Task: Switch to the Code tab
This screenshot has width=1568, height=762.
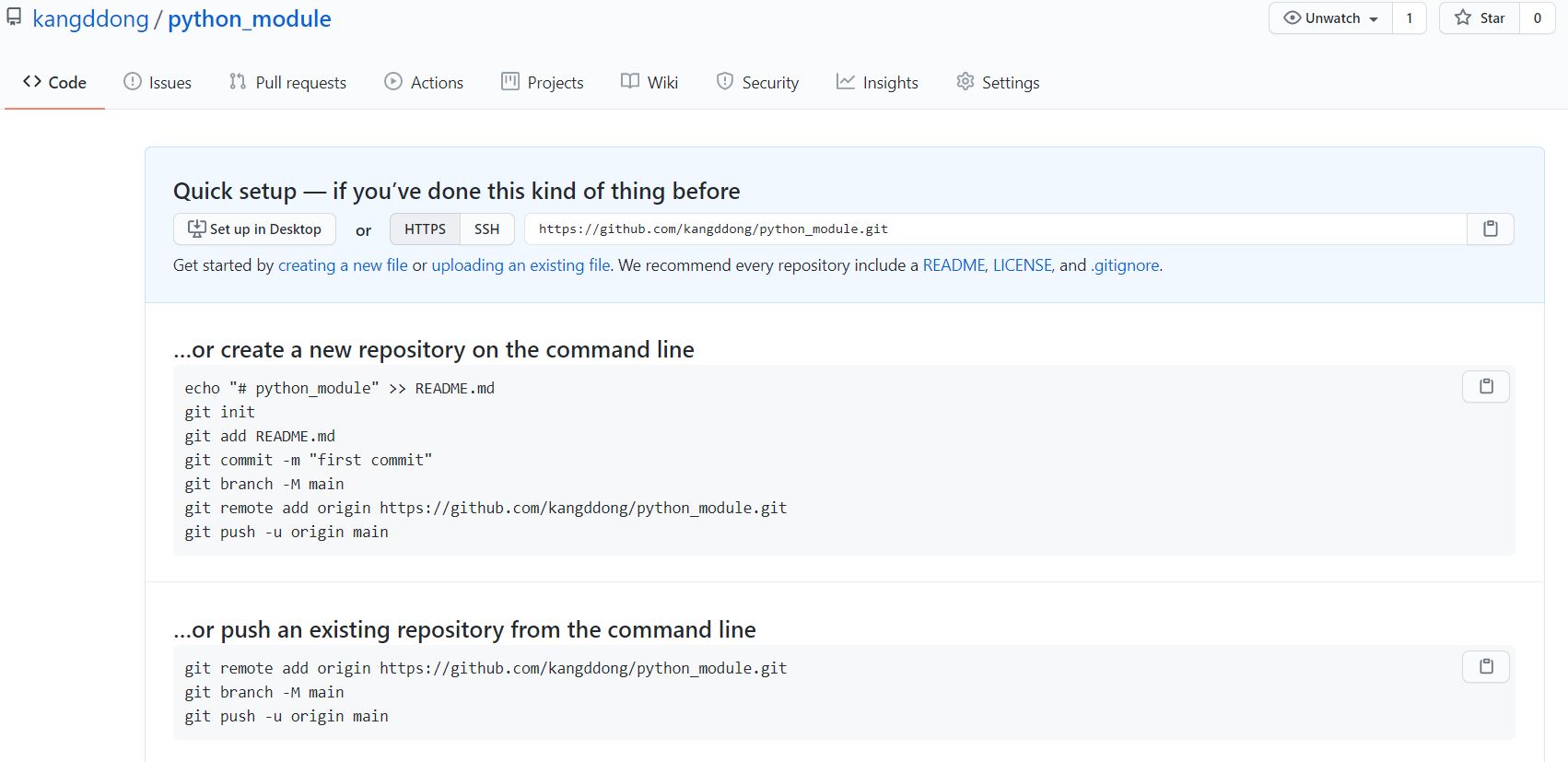Action: point(54,82)
